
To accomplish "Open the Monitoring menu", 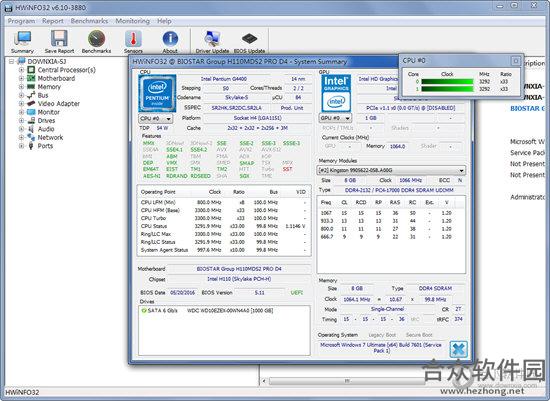I will (133, 21).
